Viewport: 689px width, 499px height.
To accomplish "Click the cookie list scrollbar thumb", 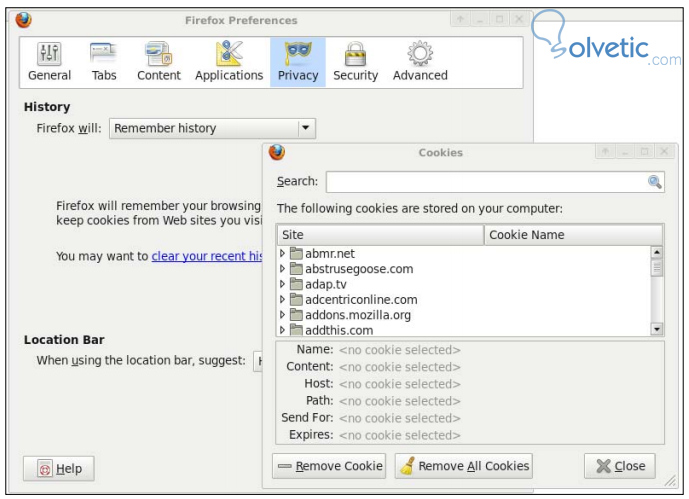I will [657, 268].
